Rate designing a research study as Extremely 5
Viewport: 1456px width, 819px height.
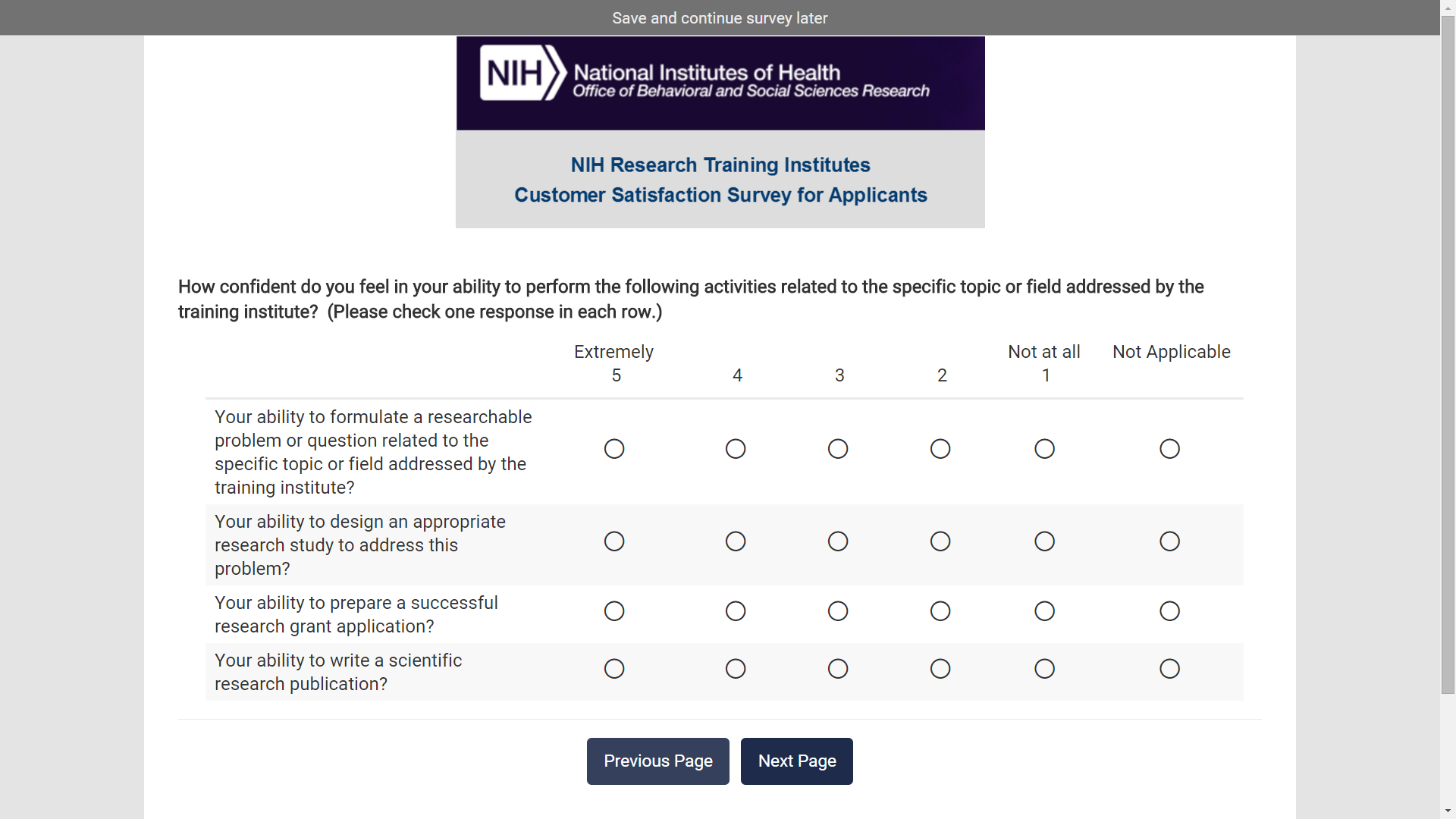pyautogui.click(x=614, y=541)
